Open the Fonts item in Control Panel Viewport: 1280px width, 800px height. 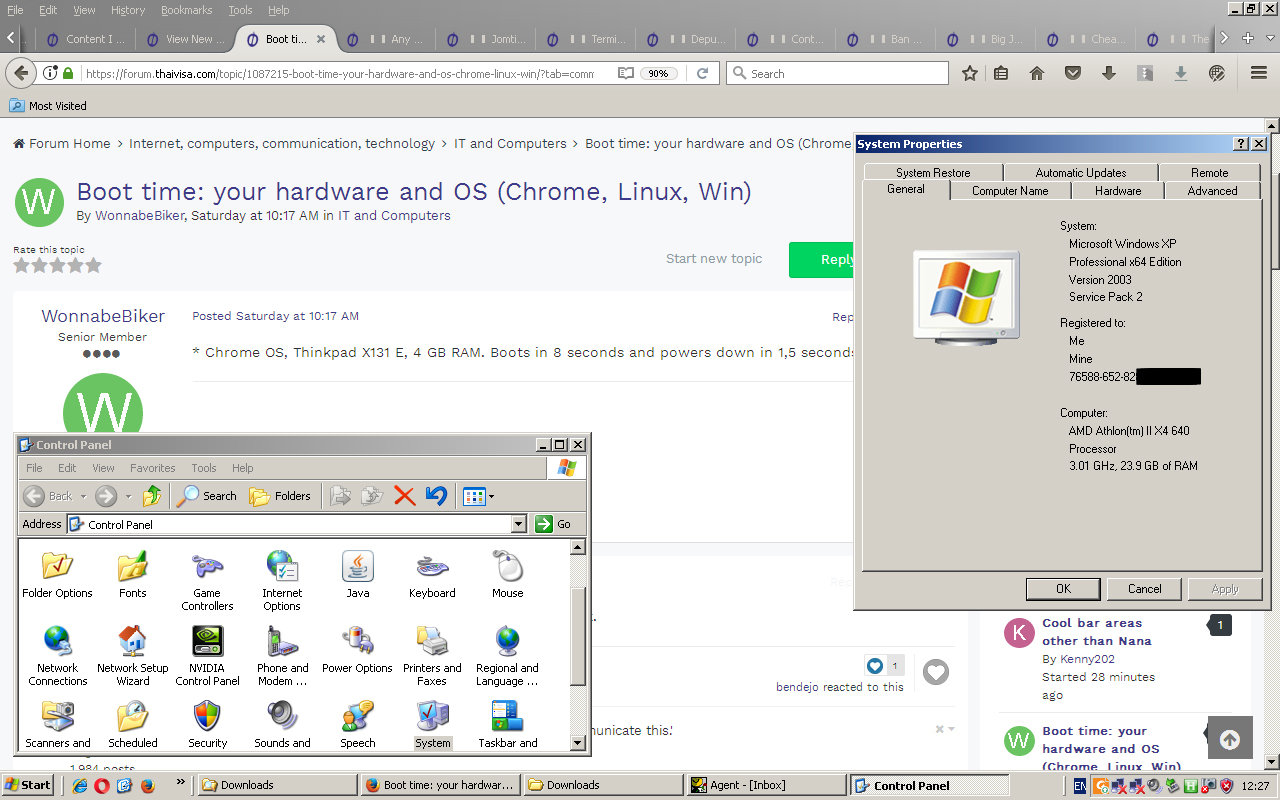coord(133,575)
